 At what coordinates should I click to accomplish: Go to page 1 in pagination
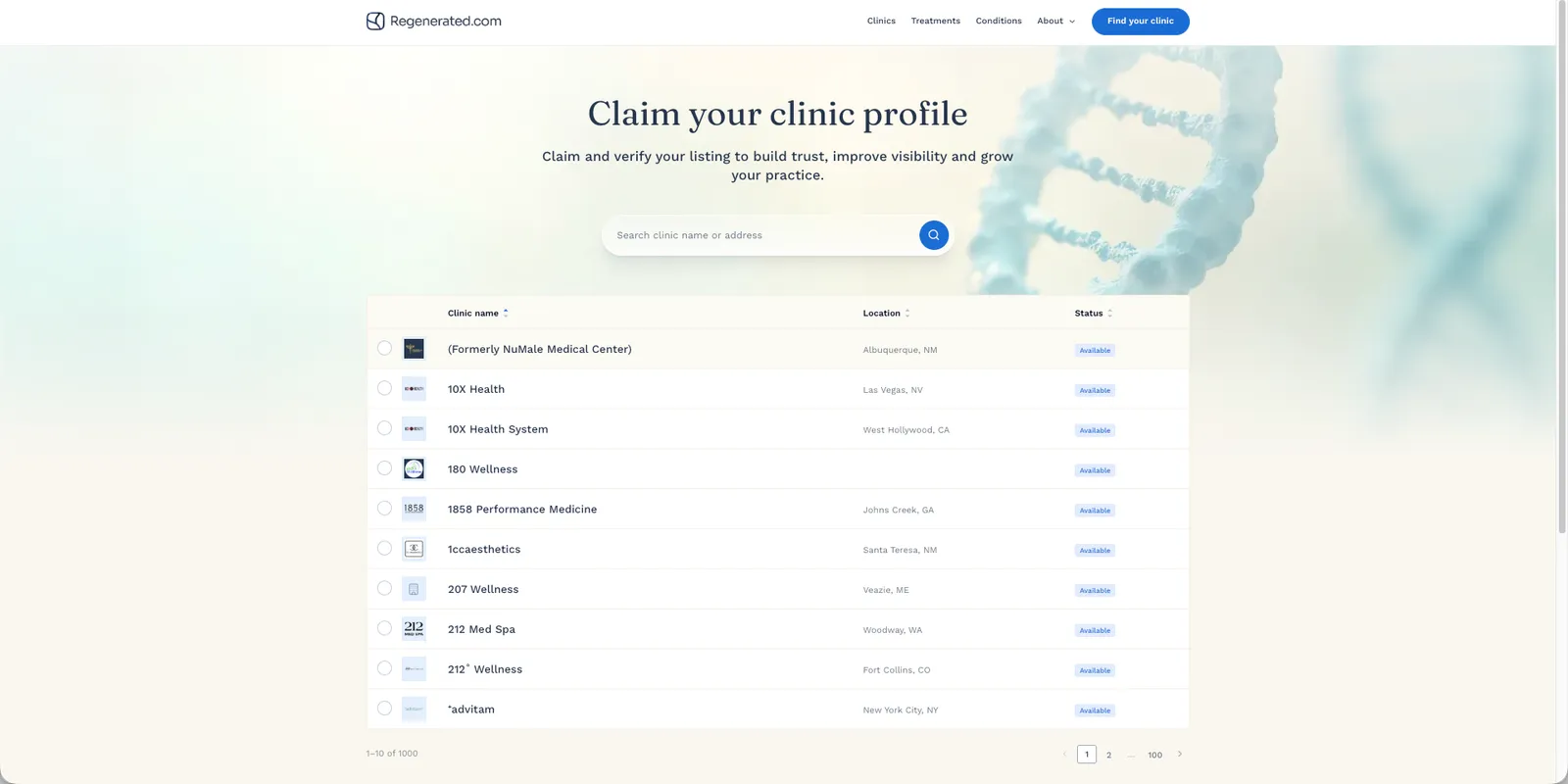click(x=1086, y=755)
